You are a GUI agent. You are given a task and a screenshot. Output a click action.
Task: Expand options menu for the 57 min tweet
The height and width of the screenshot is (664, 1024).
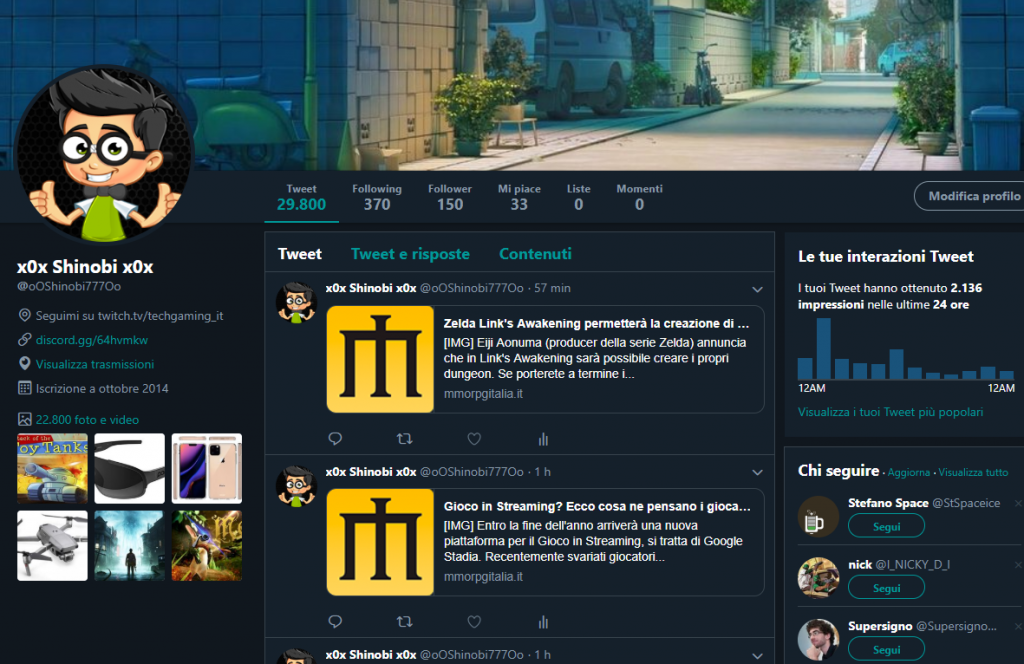[x=757, y=289]
